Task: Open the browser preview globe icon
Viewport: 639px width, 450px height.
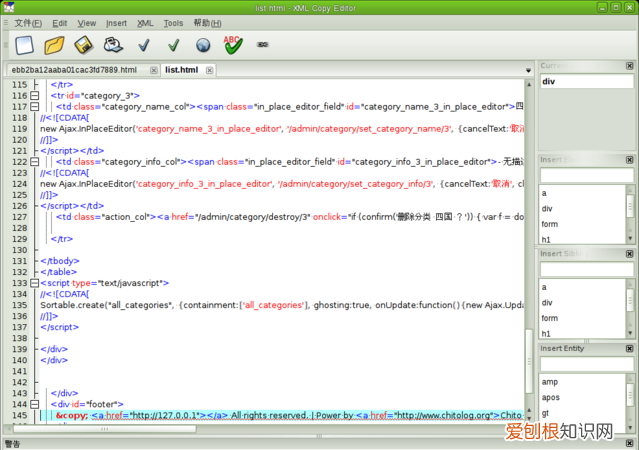Action: [x=203, y=45]
